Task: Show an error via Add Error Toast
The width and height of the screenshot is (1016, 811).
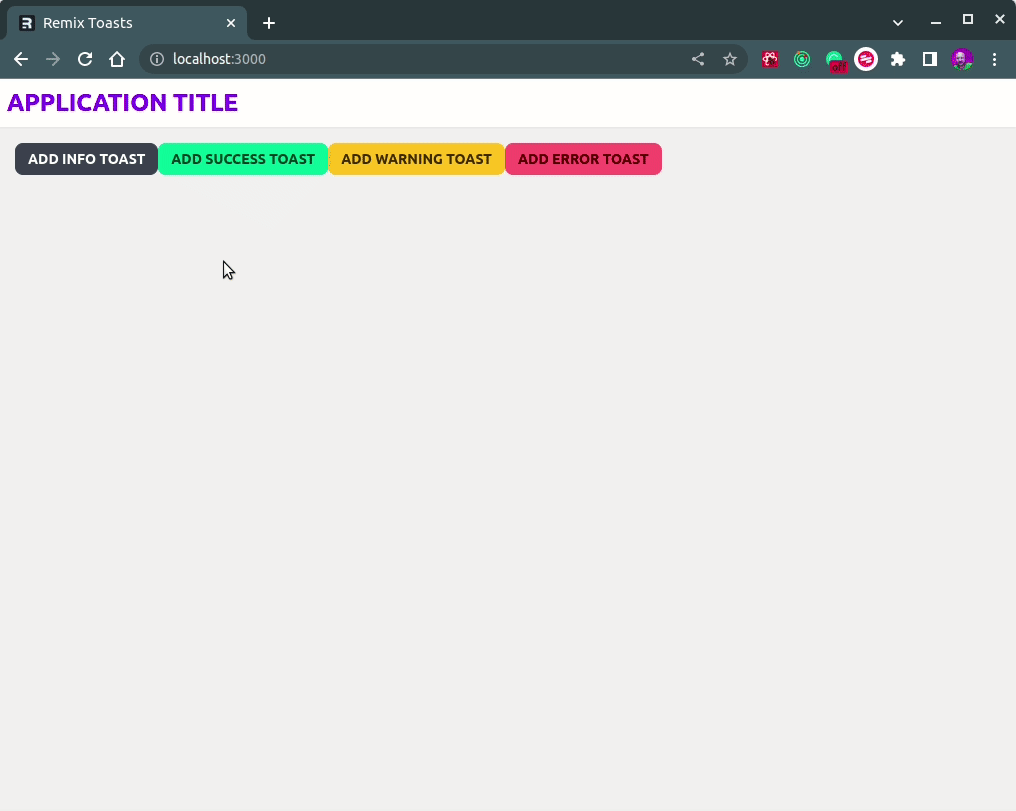Action: click(x=583, y=159)
